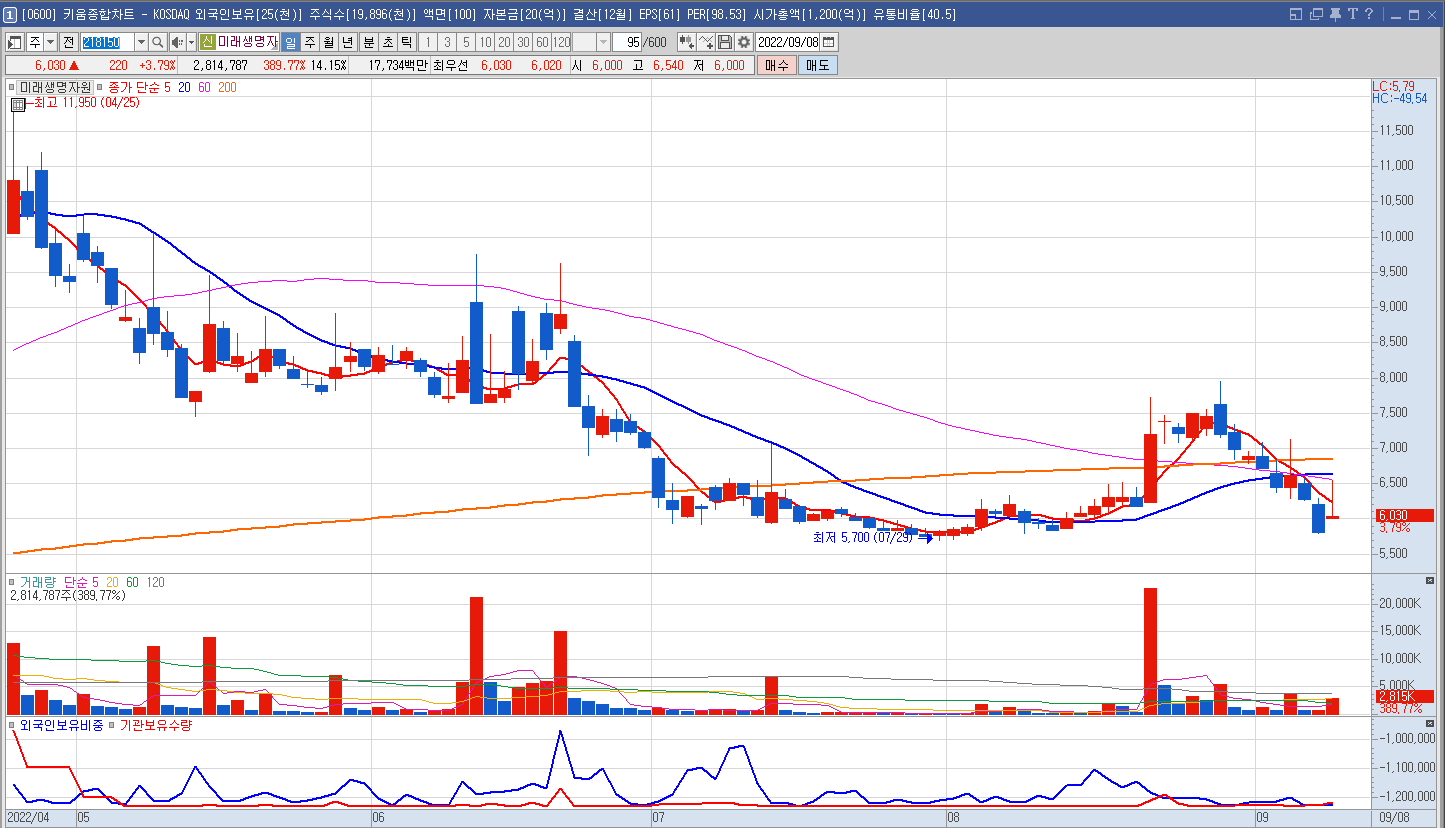
Task: Expand the stock code 218150 dropdown
Action: tap(141, 42)
